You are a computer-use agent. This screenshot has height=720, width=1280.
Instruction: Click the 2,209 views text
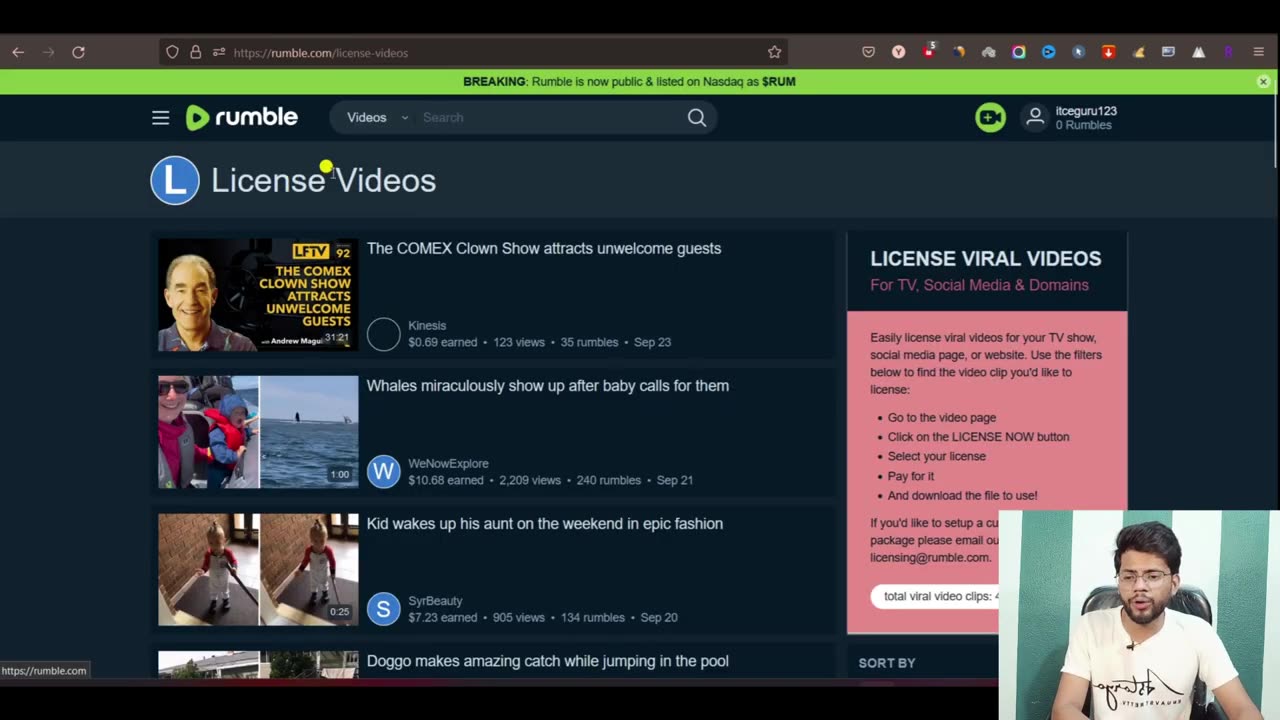[530, 480]
